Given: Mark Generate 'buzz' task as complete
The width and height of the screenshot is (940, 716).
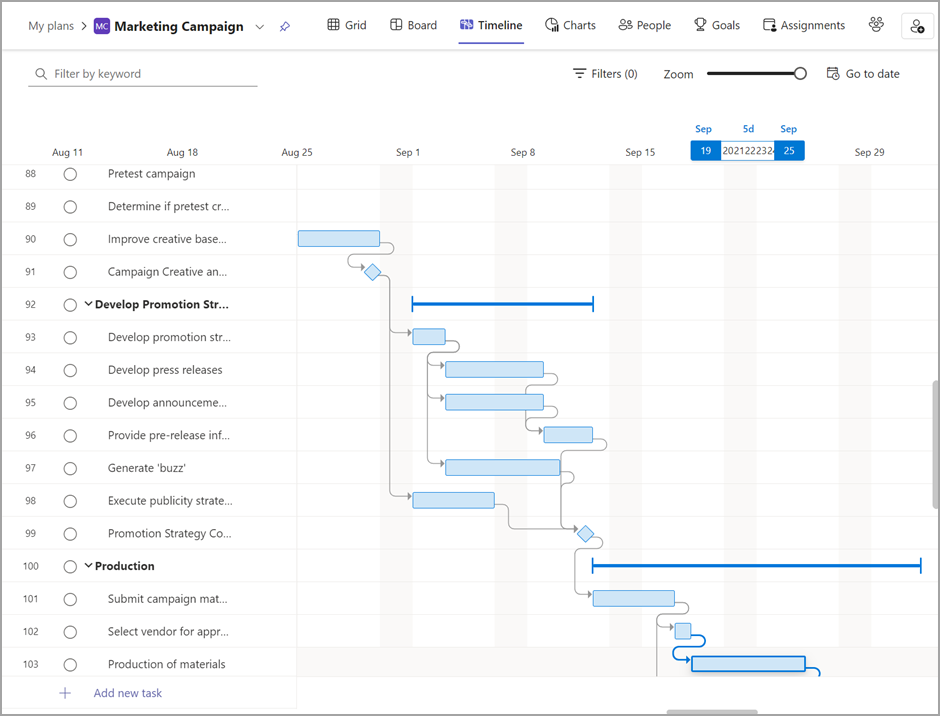Looking at the screenshot, I should (70, 468).
